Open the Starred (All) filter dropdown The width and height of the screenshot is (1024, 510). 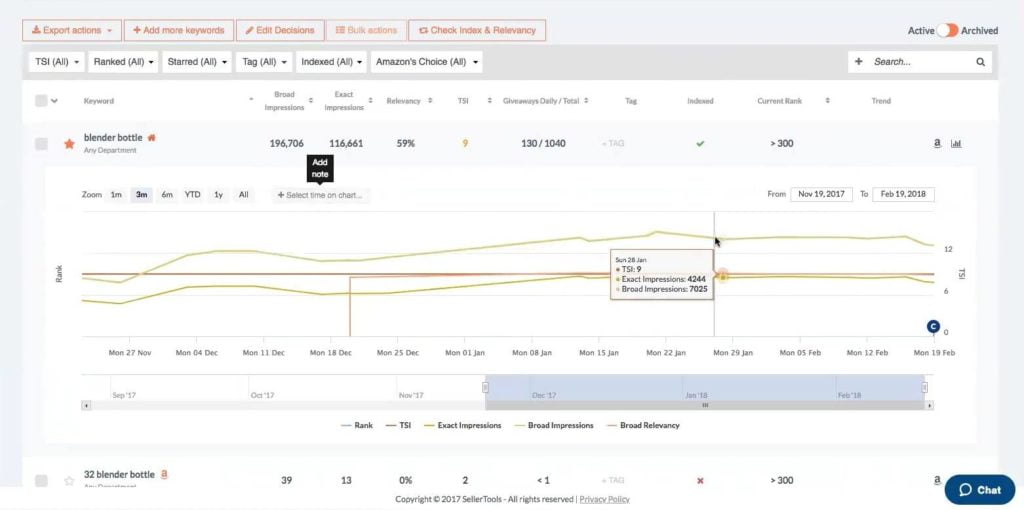(197, 62)
